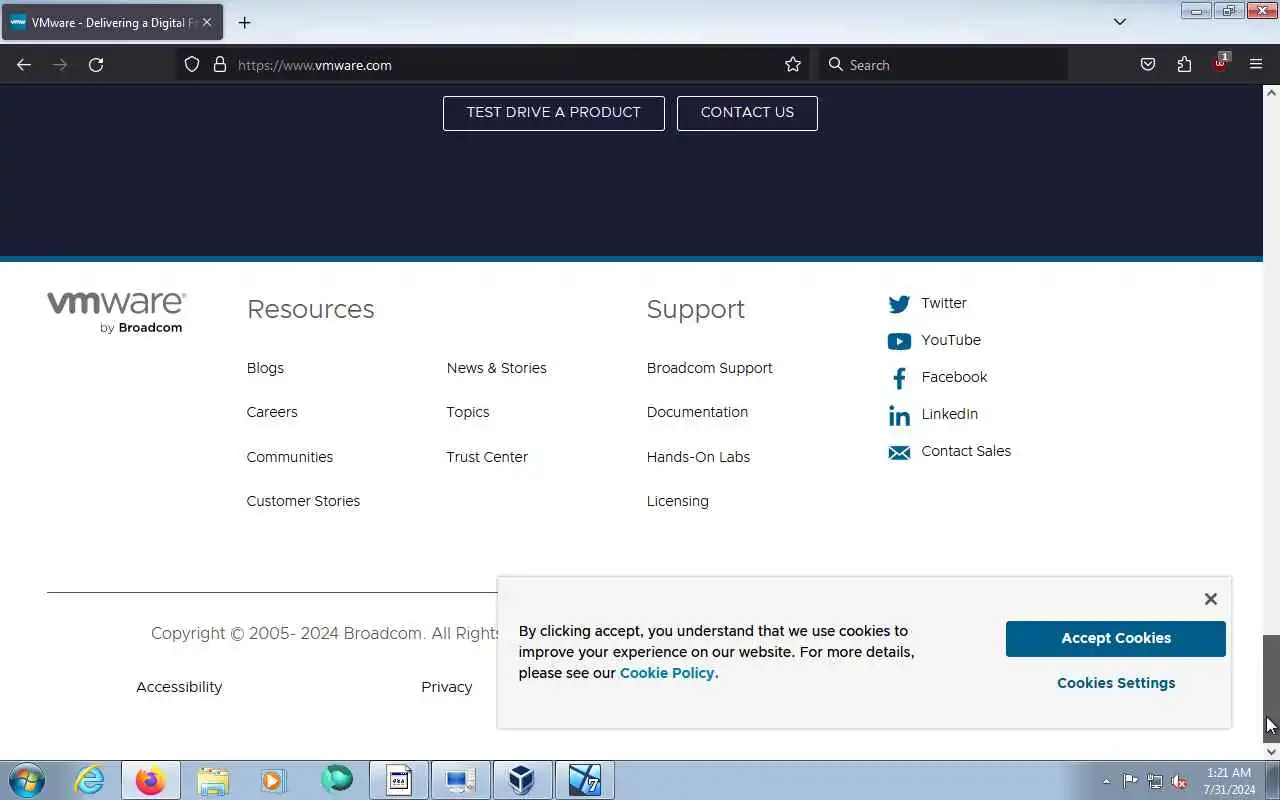Open the media player taskbar icon
This screenshot has width=1280, height=800.
click(x=274, y=780)
